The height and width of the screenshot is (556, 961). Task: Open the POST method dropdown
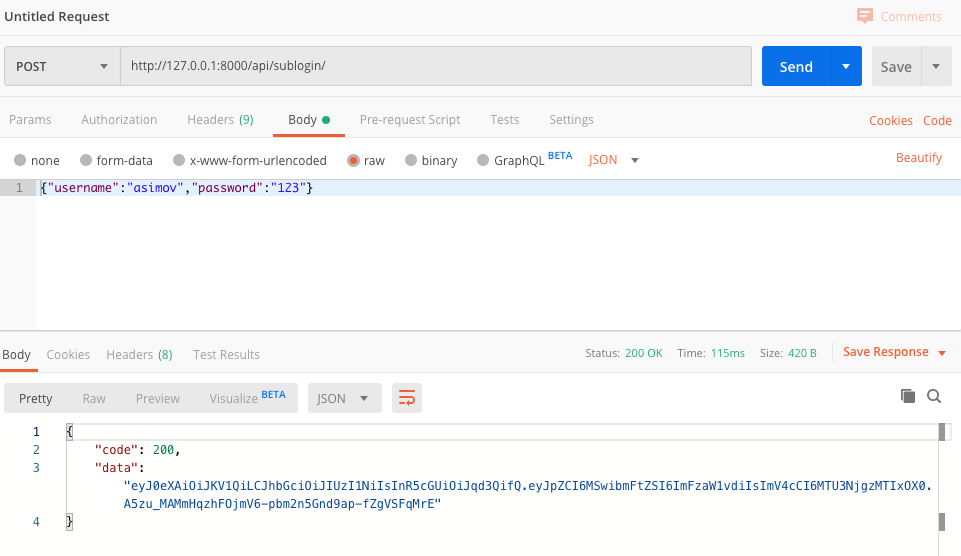(x=62, y=66)
